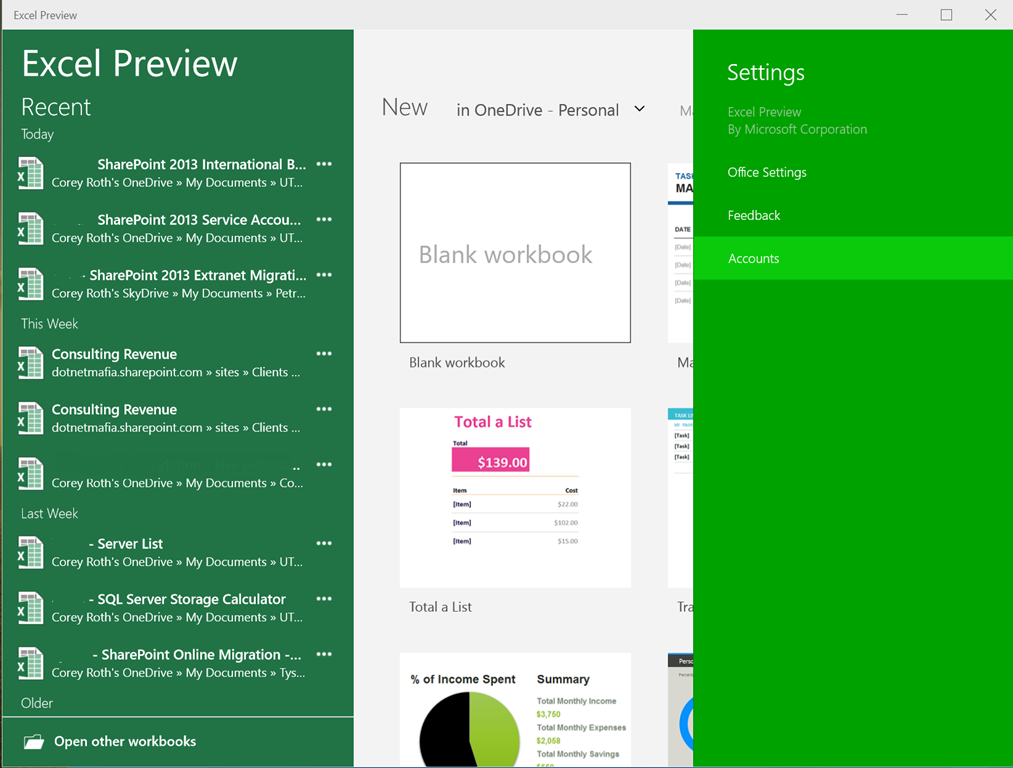Click the folder icon beside Open other workbooks
The width and height of the screenshot is (1013, 768).
pyautogui.click(x=34, y=742)
